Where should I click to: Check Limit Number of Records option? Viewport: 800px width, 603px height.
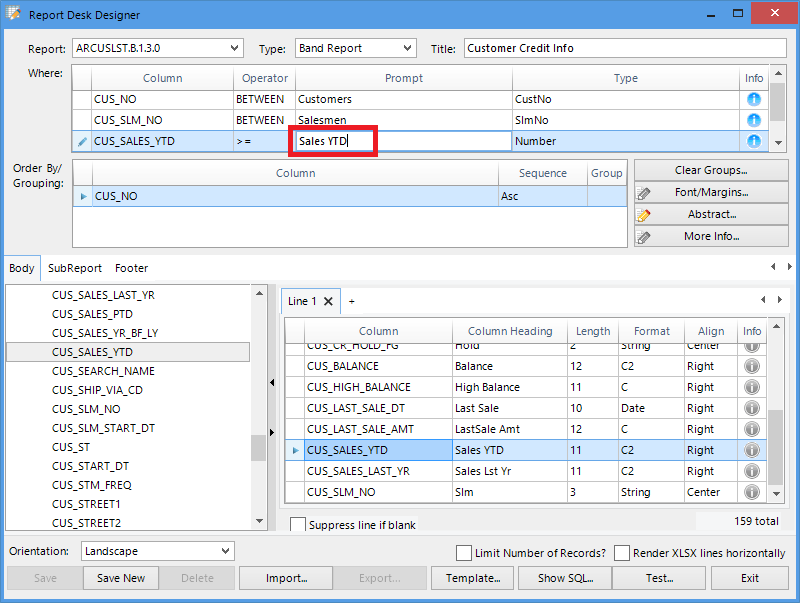pyautogui.click(x=464, y=553)
